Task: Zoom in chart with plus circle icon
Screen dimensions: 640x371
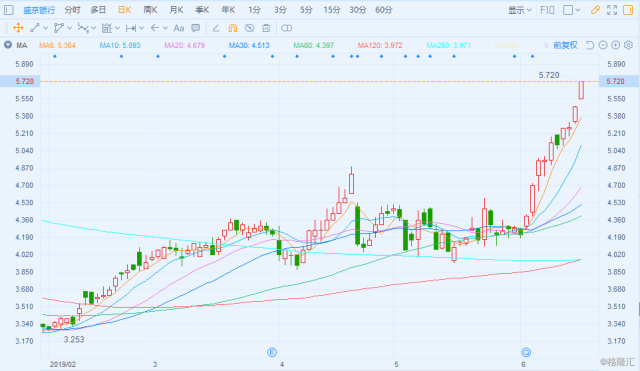Action: click(x=616, y=45)
